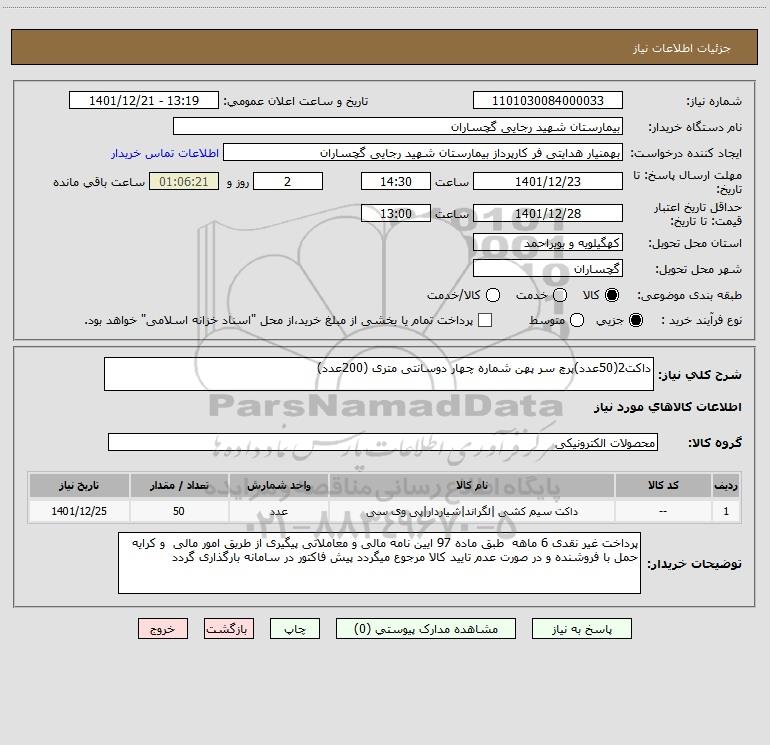This screenshot has height=745, width=770.
Task: Click the remaining time counter 01:06:21
Action: [184, 181]
